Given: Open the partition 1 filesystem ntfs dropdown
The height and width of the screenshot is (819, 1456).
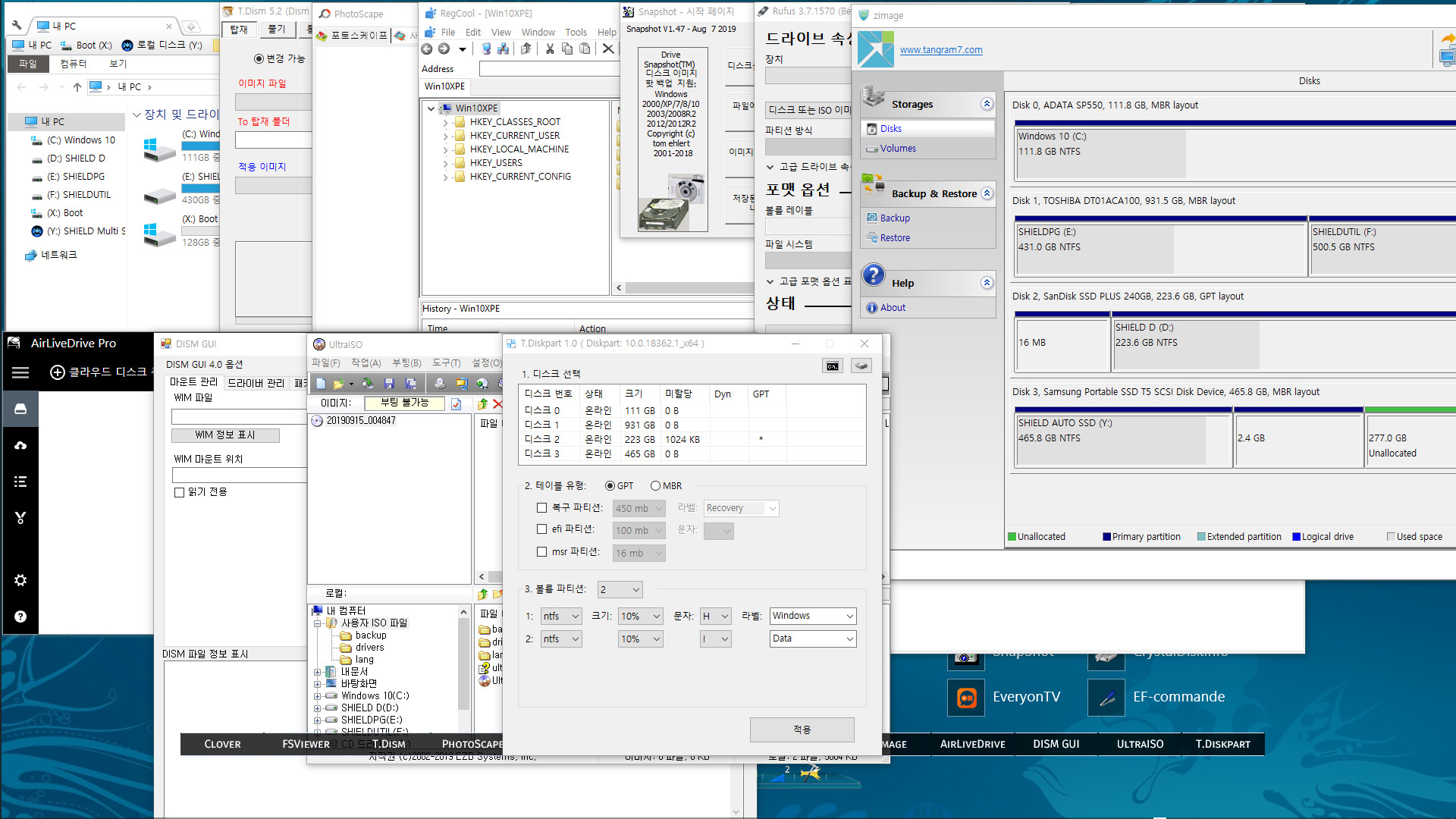Looking at the screenshot, I should coord(561,617).
